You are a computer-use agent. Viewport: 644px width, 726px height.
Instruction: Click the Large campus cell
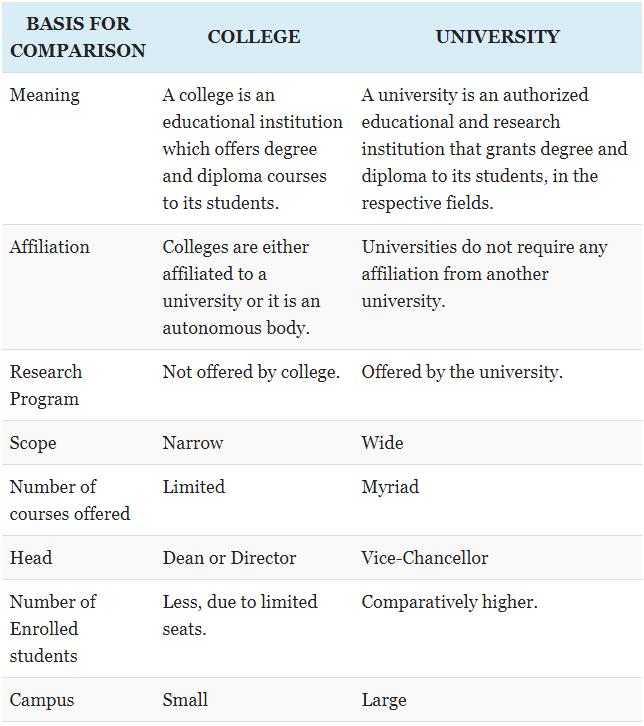click(384, 700)
